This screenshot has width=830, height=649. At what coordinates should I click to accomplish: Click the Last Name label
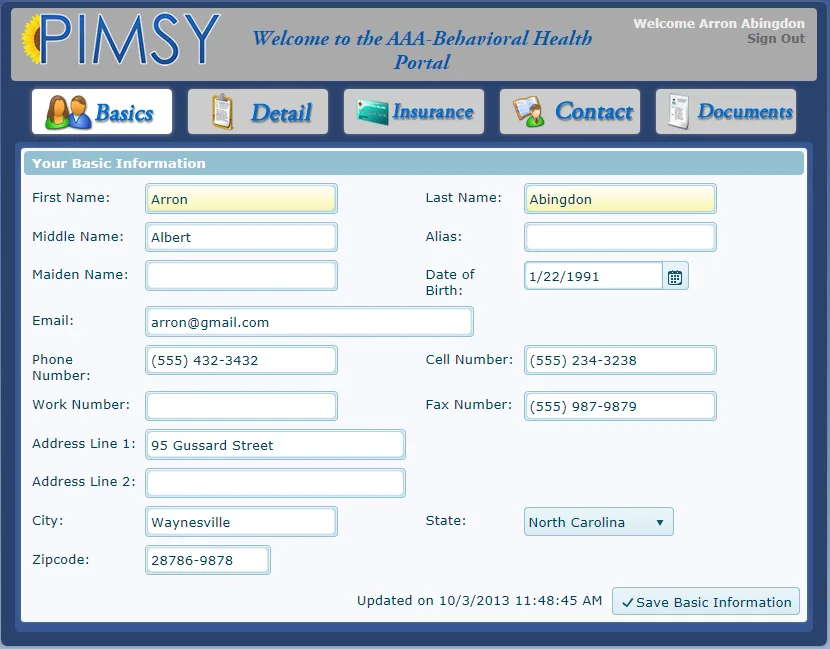pyautogui.click(x=463, y=197)
